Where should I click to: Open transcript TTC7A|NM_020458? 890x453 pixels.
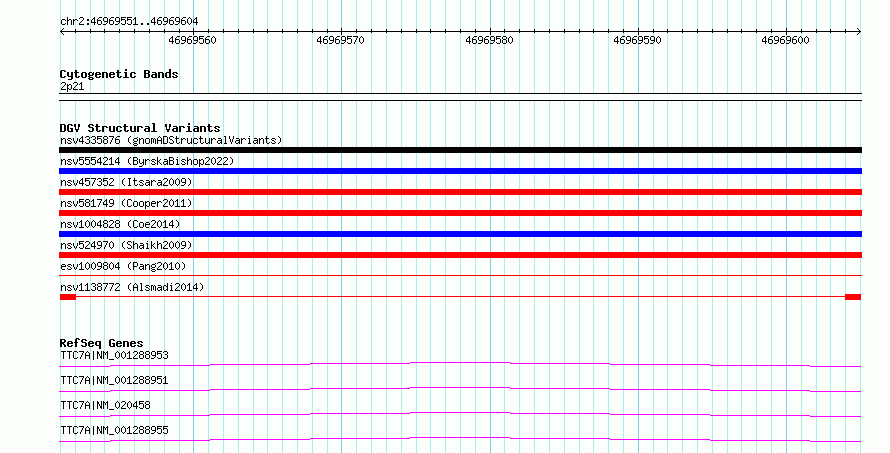105,406
